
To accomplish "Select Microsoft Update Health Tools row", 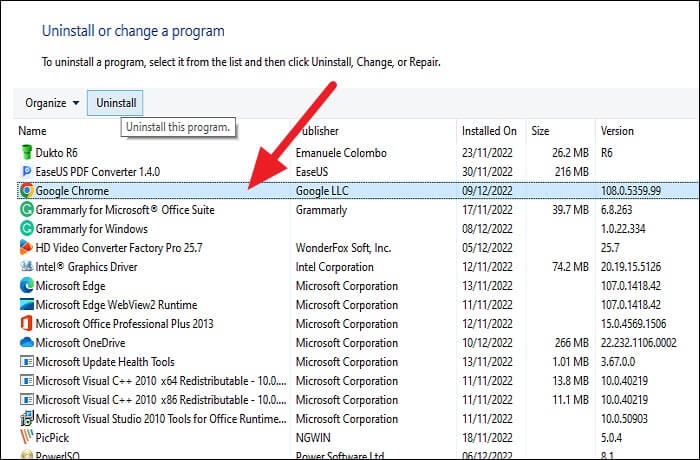I will click(105, 362).
